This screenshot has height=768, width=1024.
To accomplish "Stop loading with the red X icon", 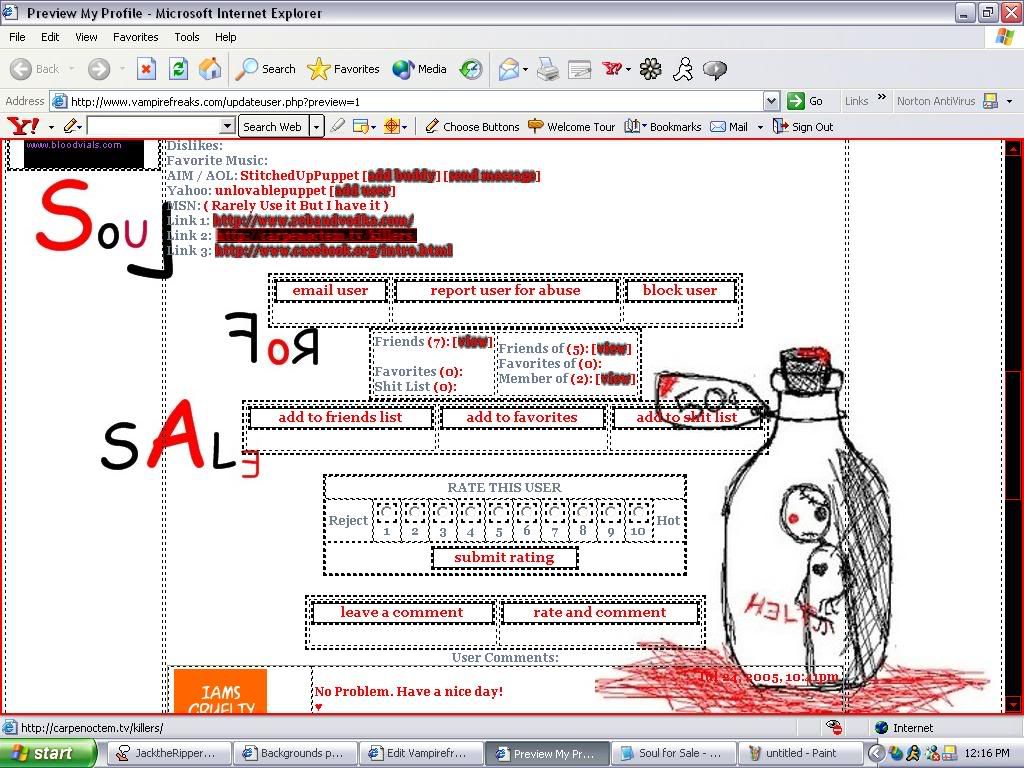I will pos(146,69).
